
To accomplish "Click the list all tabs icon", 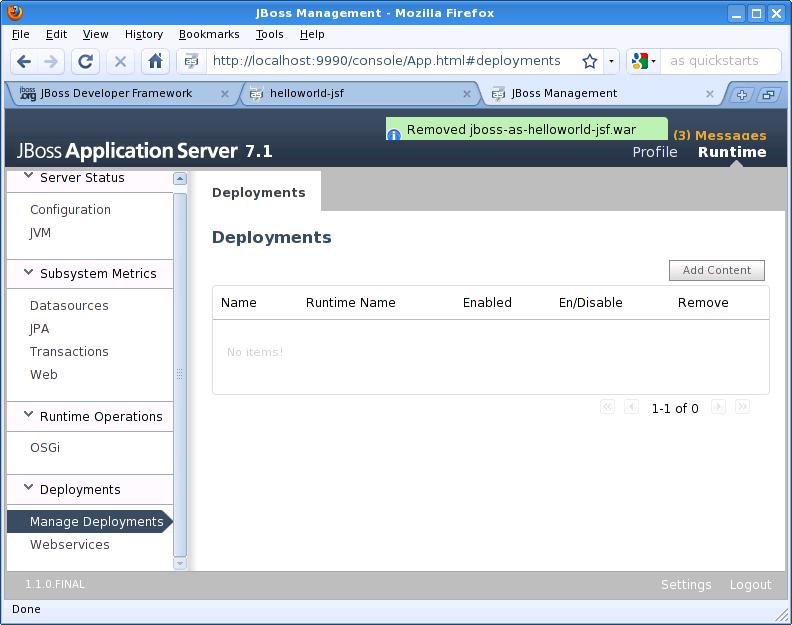I will [x=768, y=94].
